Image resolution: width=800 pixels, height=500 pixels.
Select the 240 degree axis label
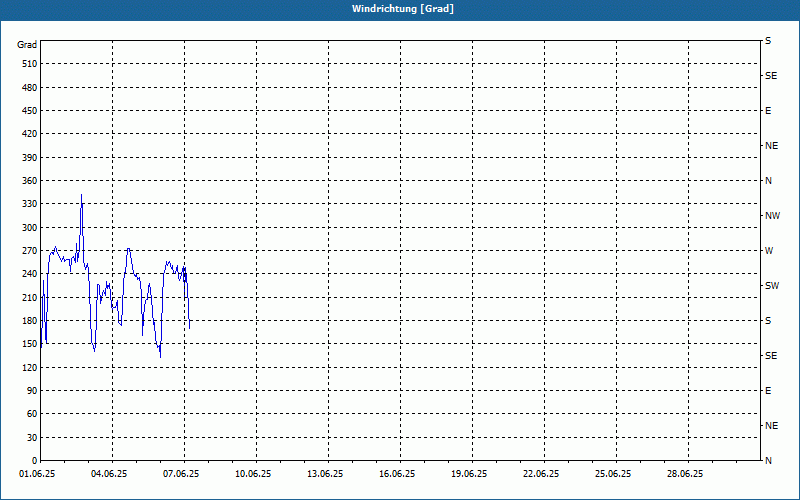[x=29, y=274]
